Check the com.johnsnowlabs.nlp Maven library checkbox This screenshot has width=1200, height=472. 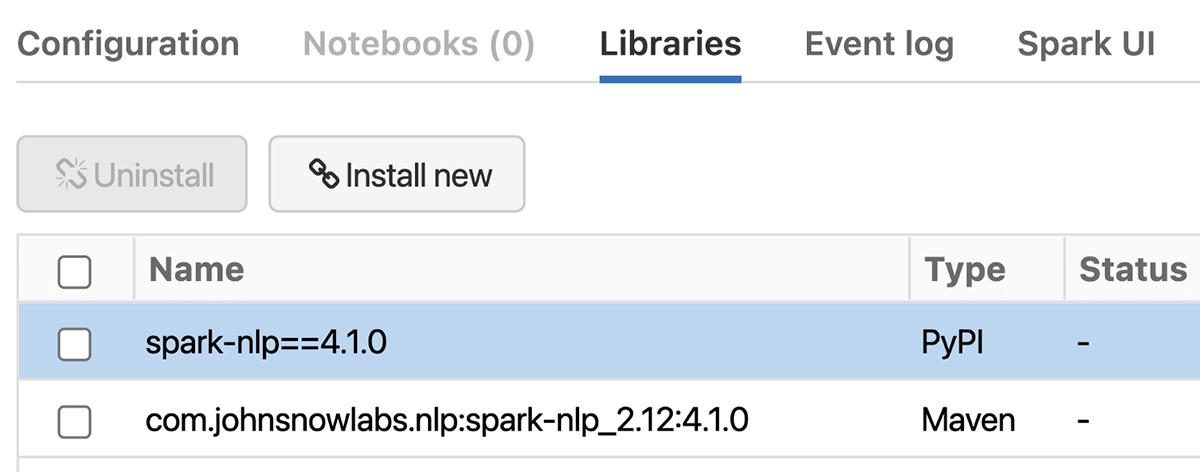click(75, 422)
